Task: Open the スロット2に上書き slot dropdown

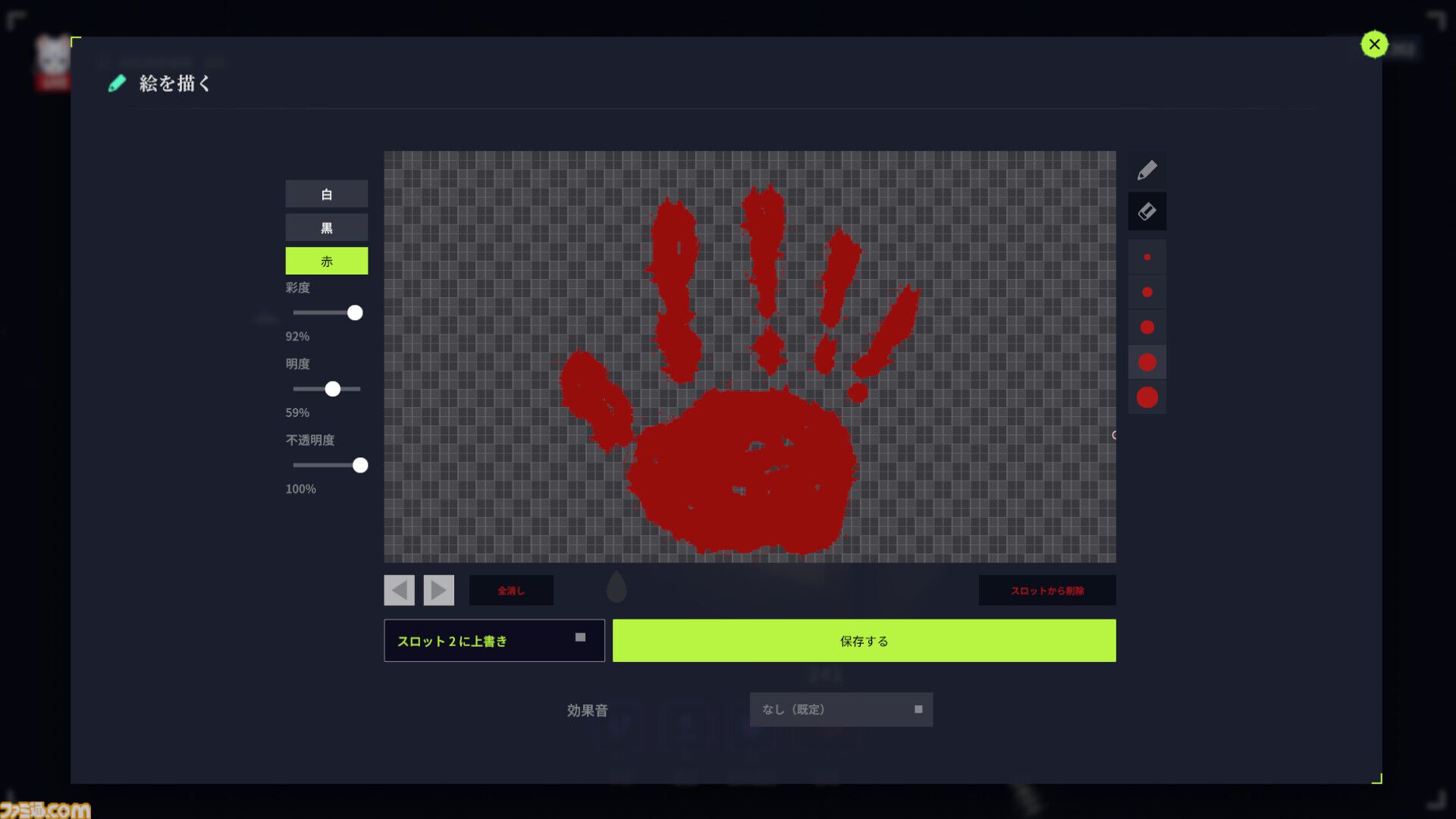Action: [x=494, y=641]
